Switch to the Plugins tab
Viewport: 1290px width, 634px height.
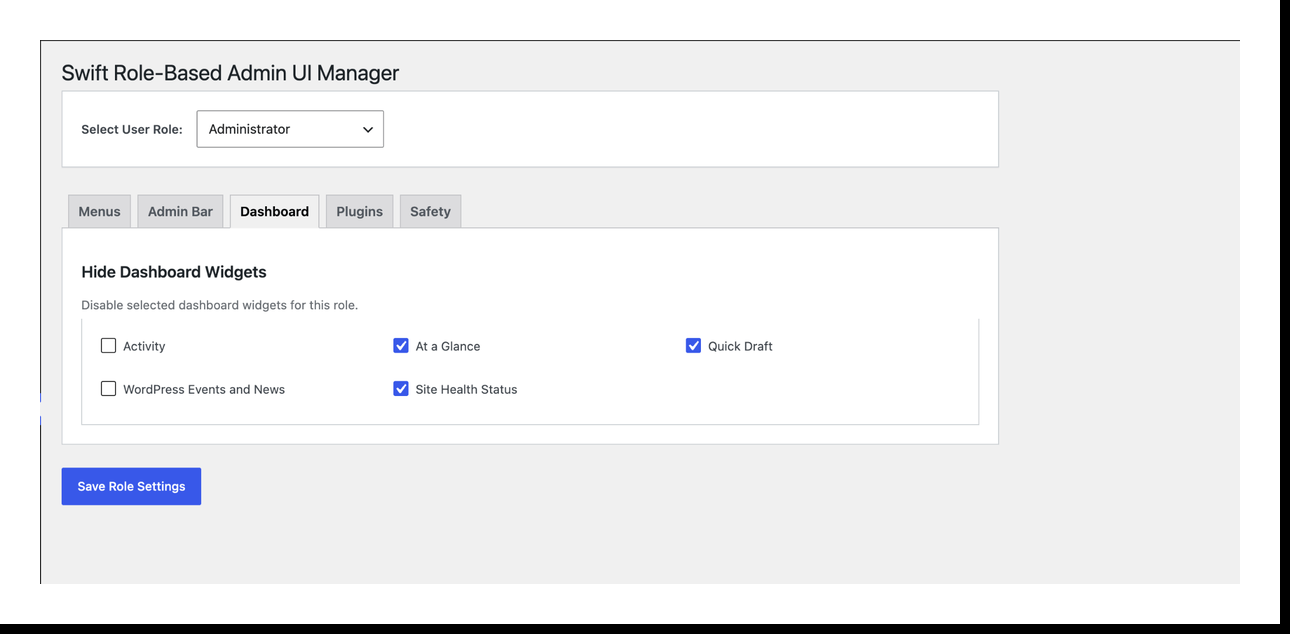pyautogui.click(x=359, y=211)
